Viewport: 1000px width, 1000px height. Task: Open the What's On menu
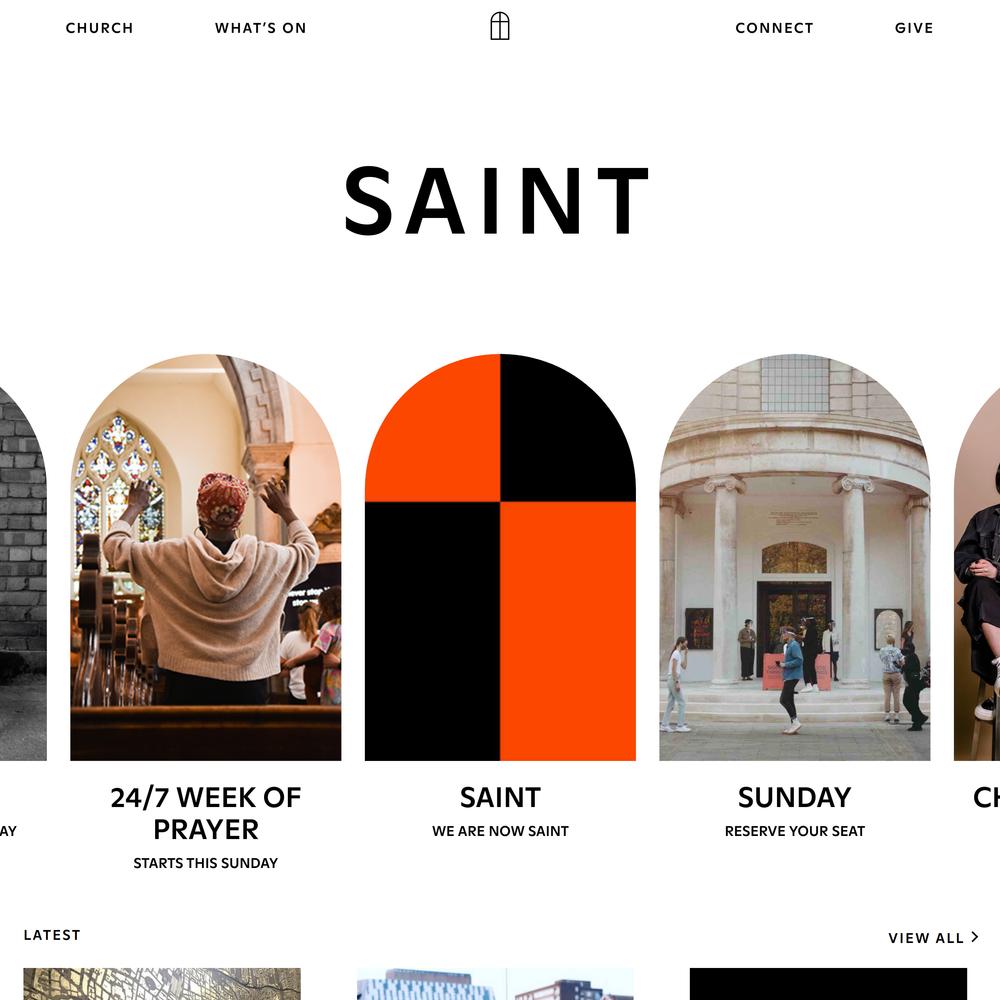click(260, 28)
